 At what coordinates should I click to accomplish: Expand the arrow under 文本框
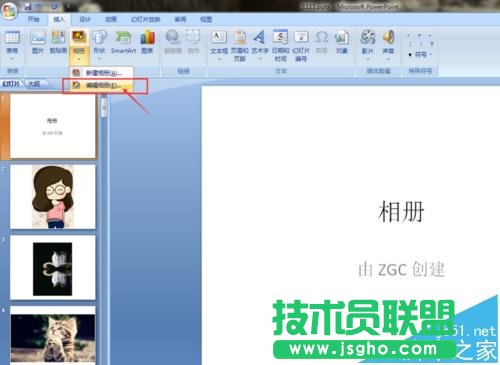pos(219,59)
